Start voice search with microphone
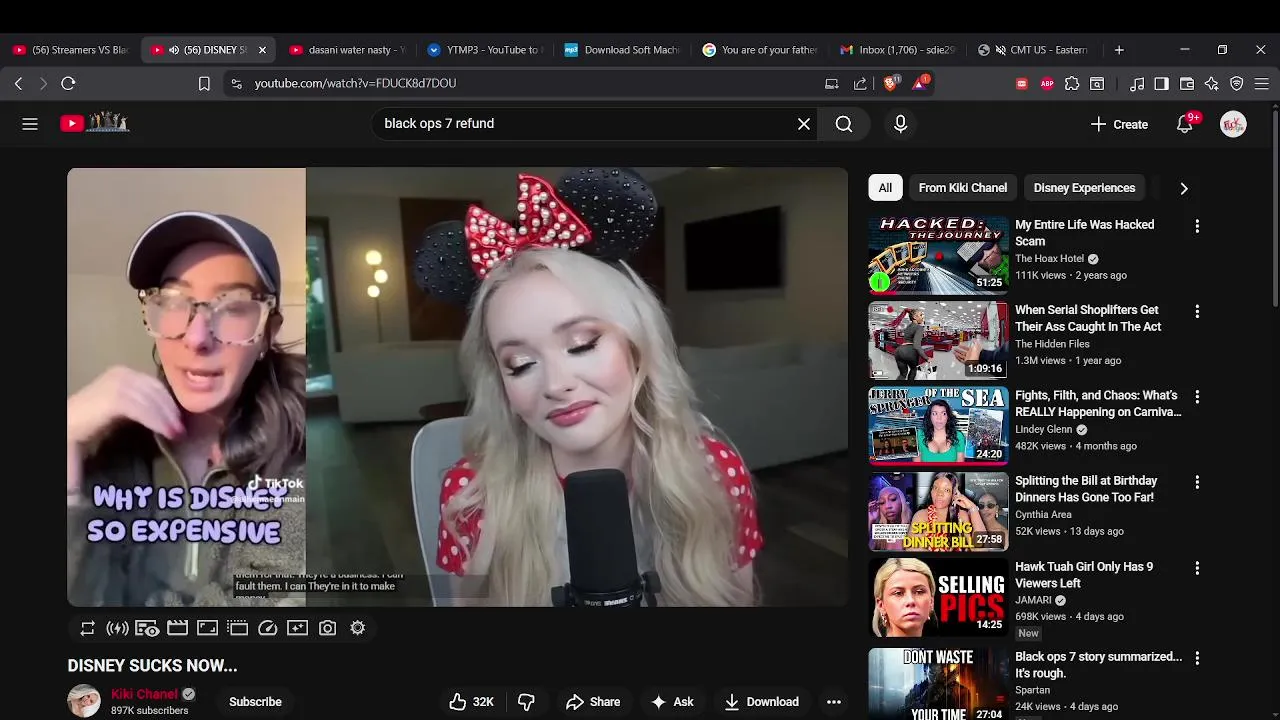The width and height of the screenshot is (1280, 720). [x=900, y=124]
